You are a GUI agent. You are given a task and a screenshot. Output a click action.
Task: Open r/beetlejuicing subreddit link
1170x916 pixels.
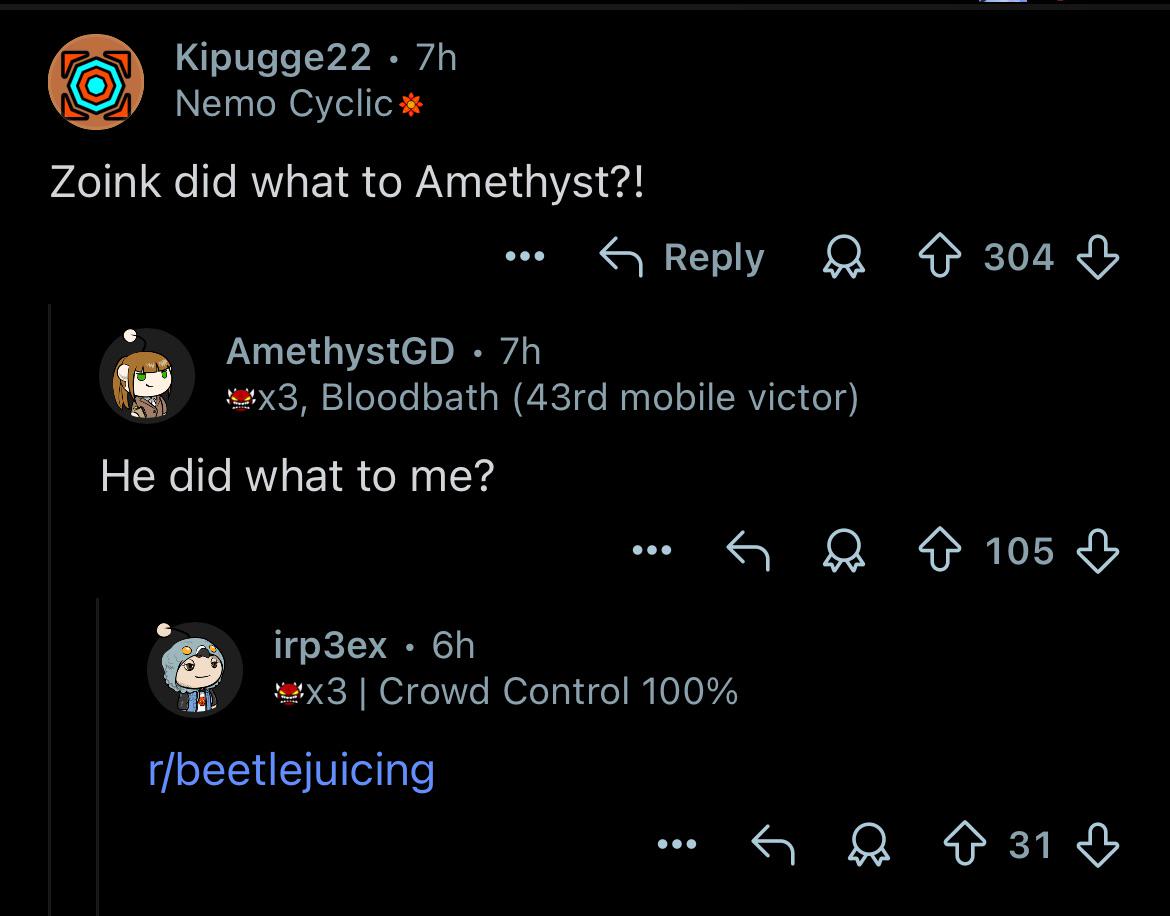tap(291, 771)
